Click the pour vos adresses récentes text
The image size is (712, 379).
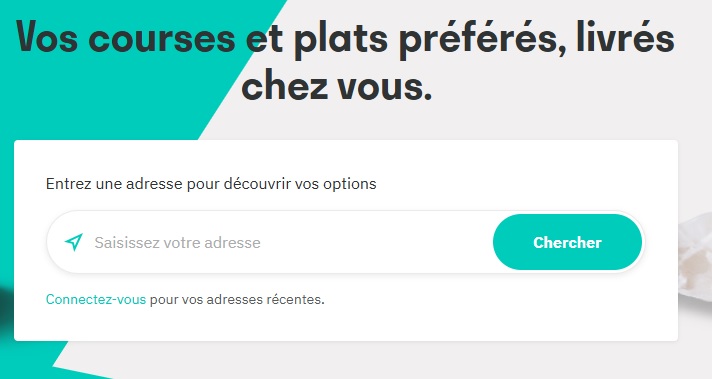pos(237,300)
